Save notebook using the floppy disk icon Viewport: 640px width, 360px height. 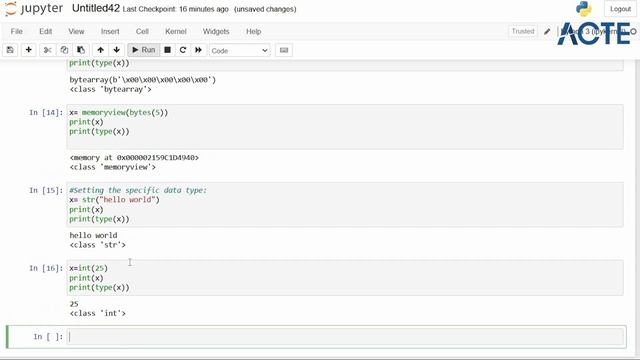point(10,50)
